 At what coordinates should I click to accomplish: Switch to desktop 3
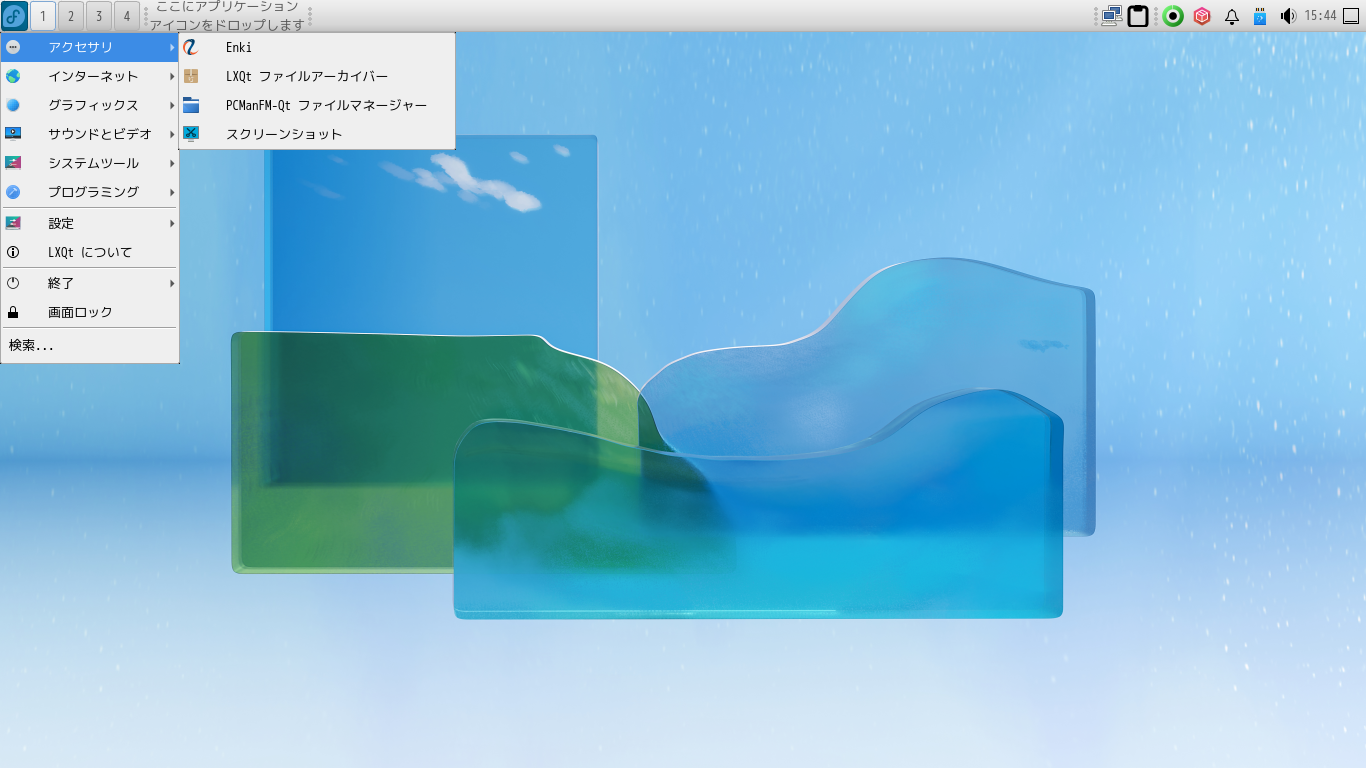(99, 16)
